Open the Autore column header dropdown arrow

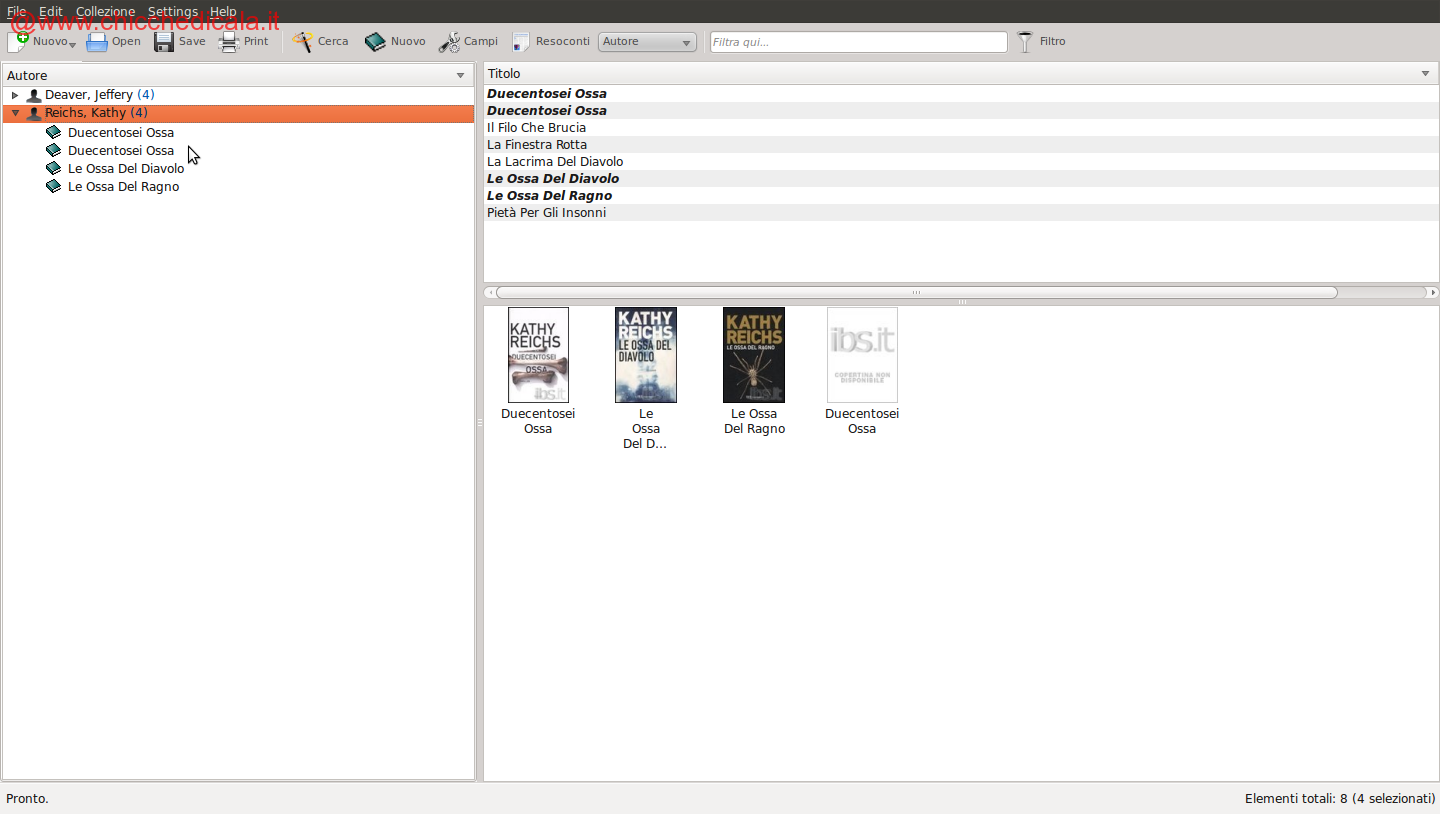click(460, 76)
